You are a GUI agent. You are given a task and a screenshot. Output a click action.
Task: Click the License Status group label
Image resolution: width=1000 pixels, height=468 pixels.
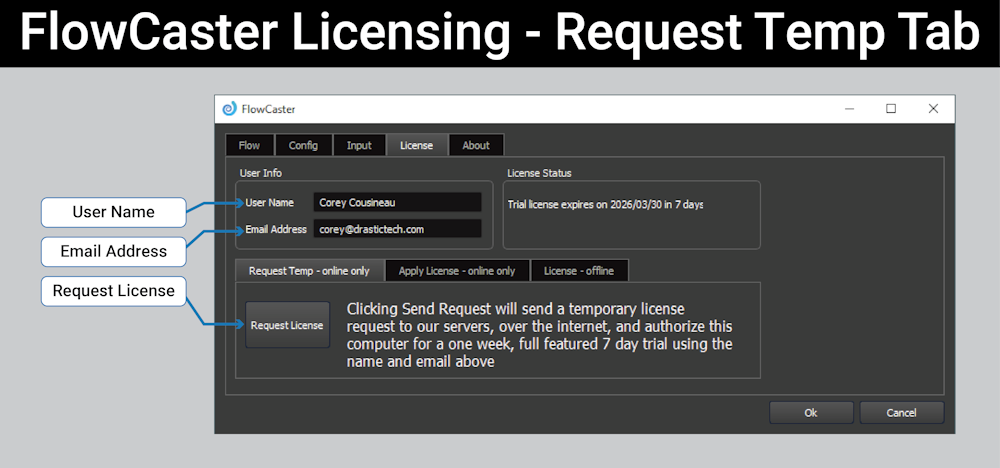[540, 173]
